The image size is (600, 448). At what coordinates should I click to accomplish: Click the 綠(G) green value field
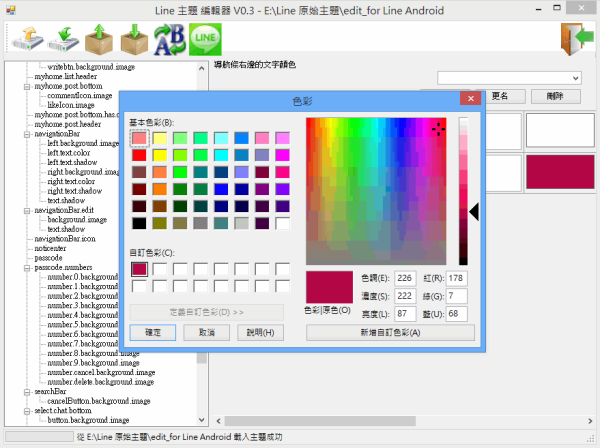point(457,296)
